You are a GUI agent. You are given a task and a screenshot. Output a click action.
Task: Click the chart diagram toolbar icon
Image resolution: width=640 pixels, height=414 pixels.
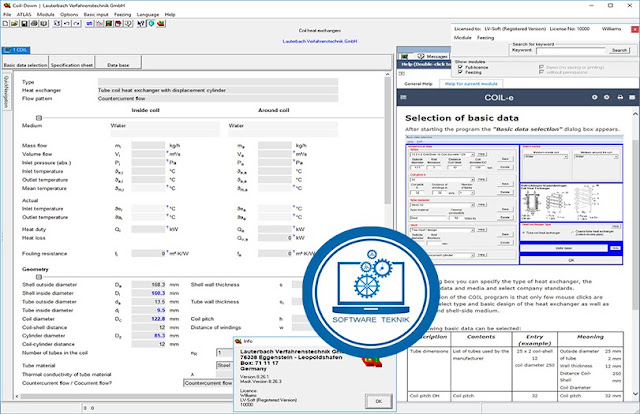(99, 24)
